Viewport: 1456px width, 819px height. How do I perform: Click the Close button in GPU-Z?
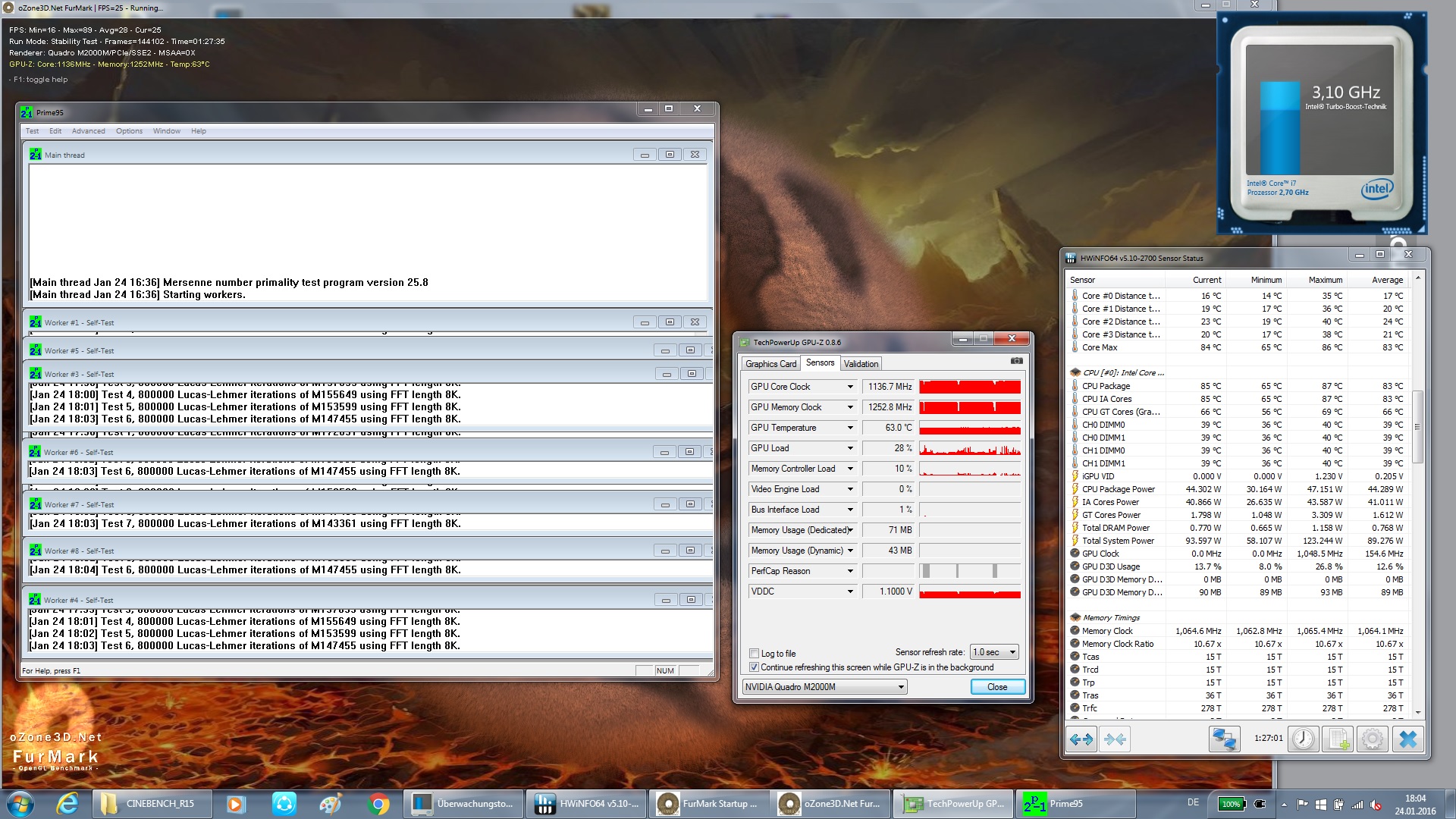(x=997, y=687)
